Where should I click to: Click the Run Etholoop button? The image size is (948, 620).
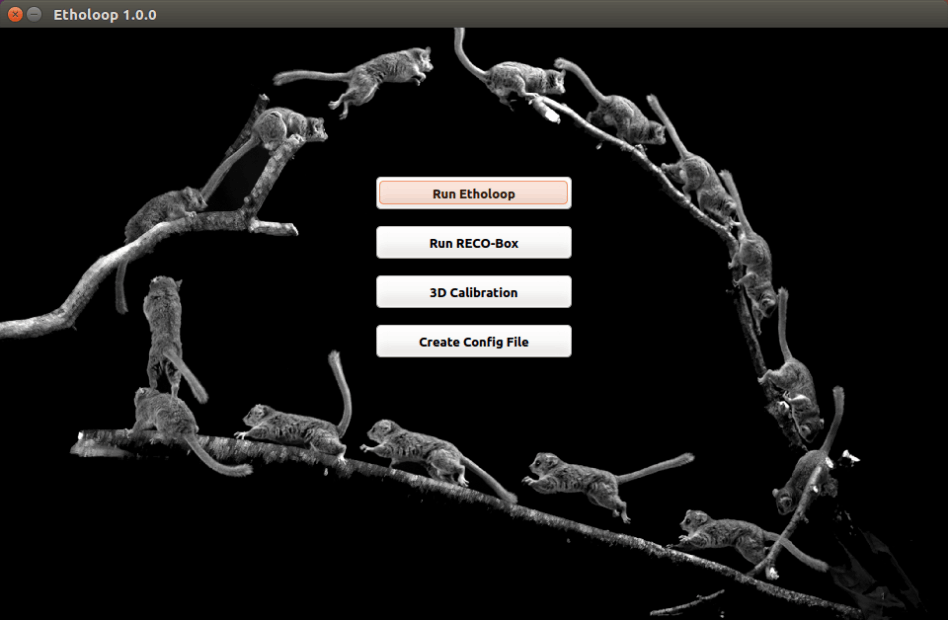click(473, 193)
